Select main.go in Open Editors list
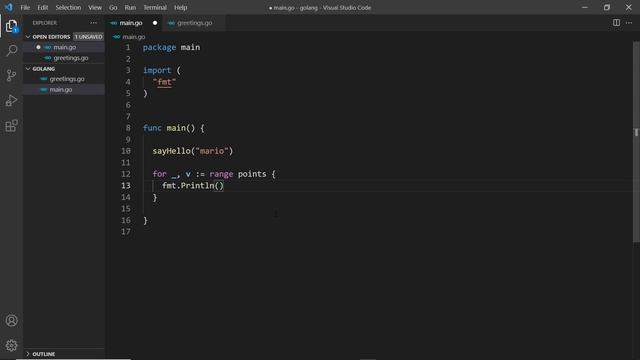 64,47
